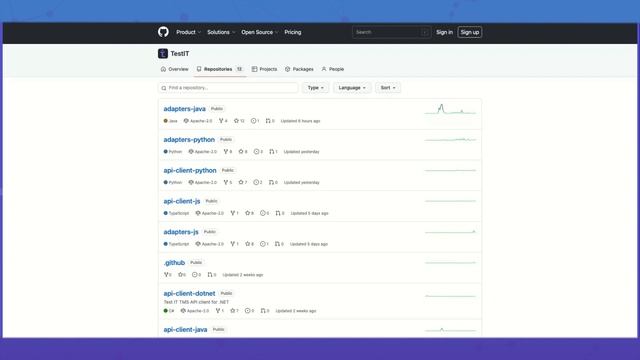The width and height of the screenshot is (640, 360).
Task: Click adapters-java pull requests icon
Action: (x=268, y=121)
